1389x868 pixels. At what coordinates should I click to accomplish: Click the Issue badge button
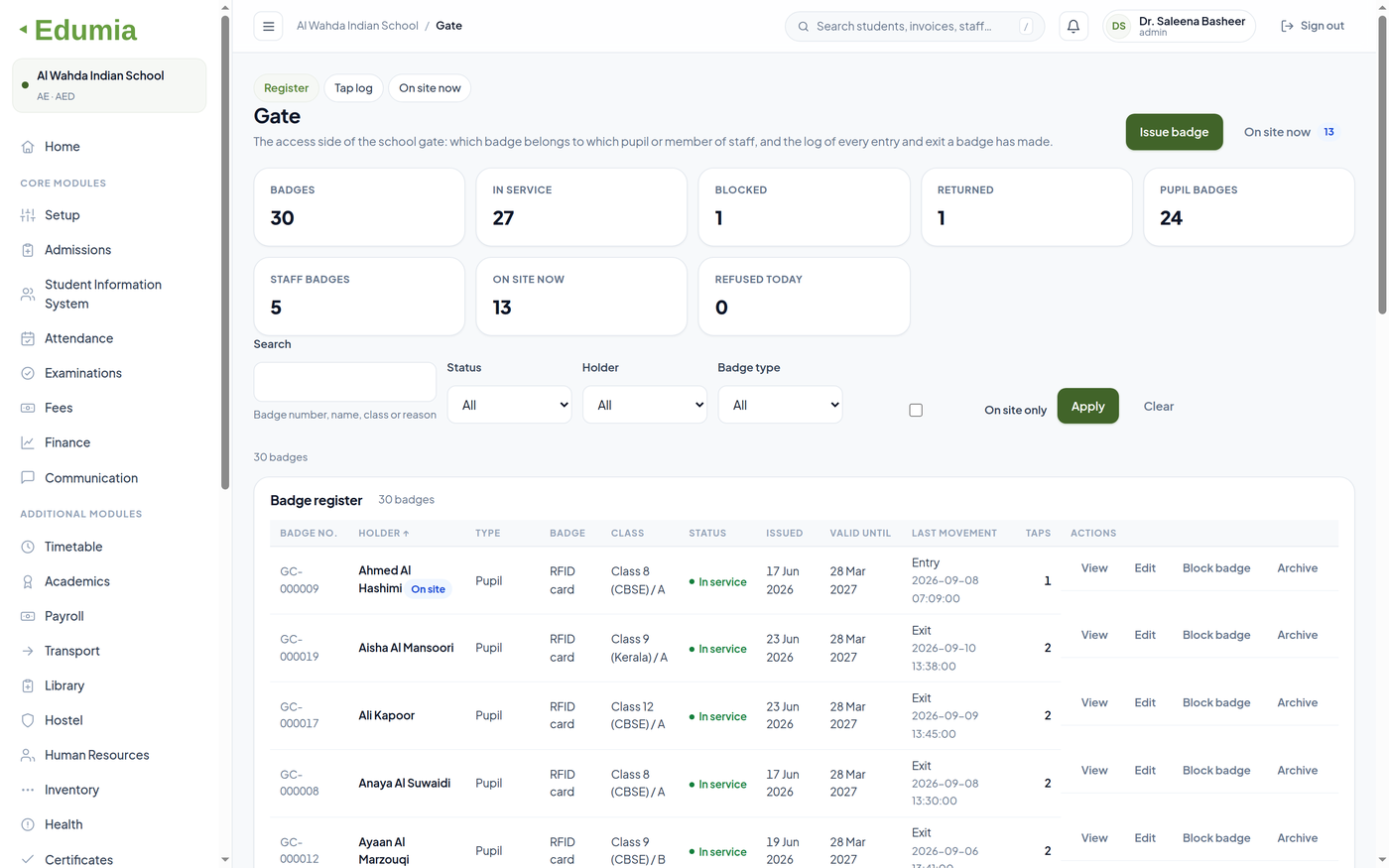click(1174, 132)
